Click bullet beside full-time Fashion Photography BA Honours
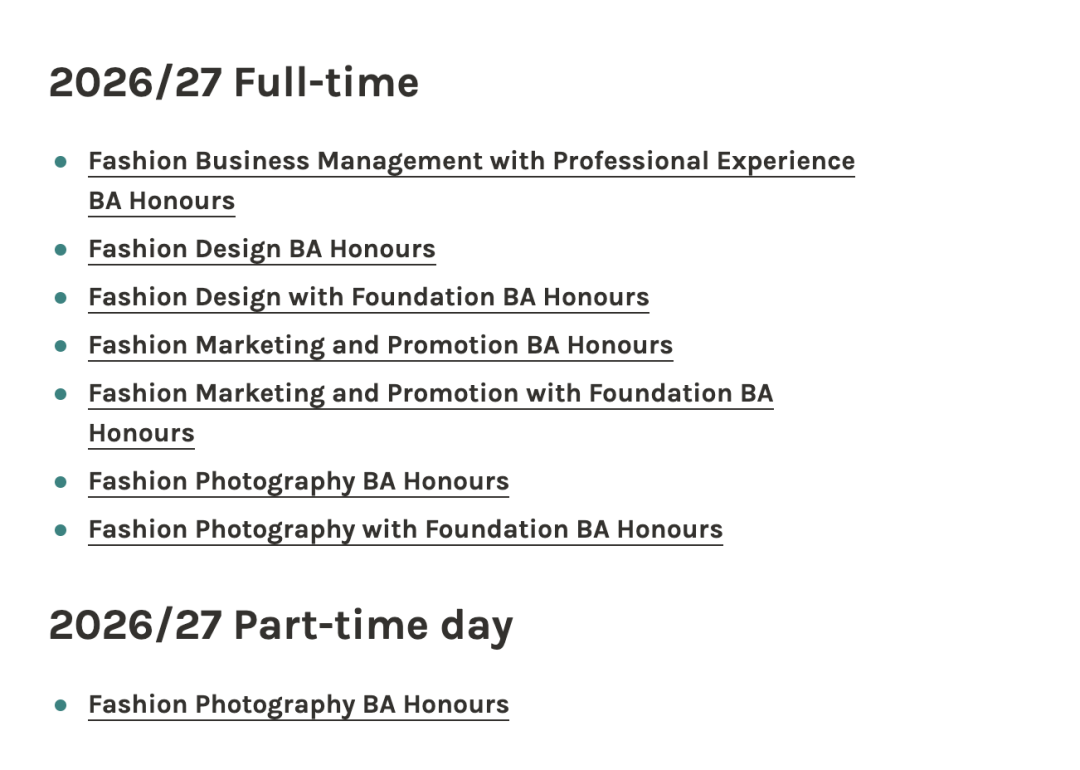Screen dimensions: 1080x770 coord(61,481)
